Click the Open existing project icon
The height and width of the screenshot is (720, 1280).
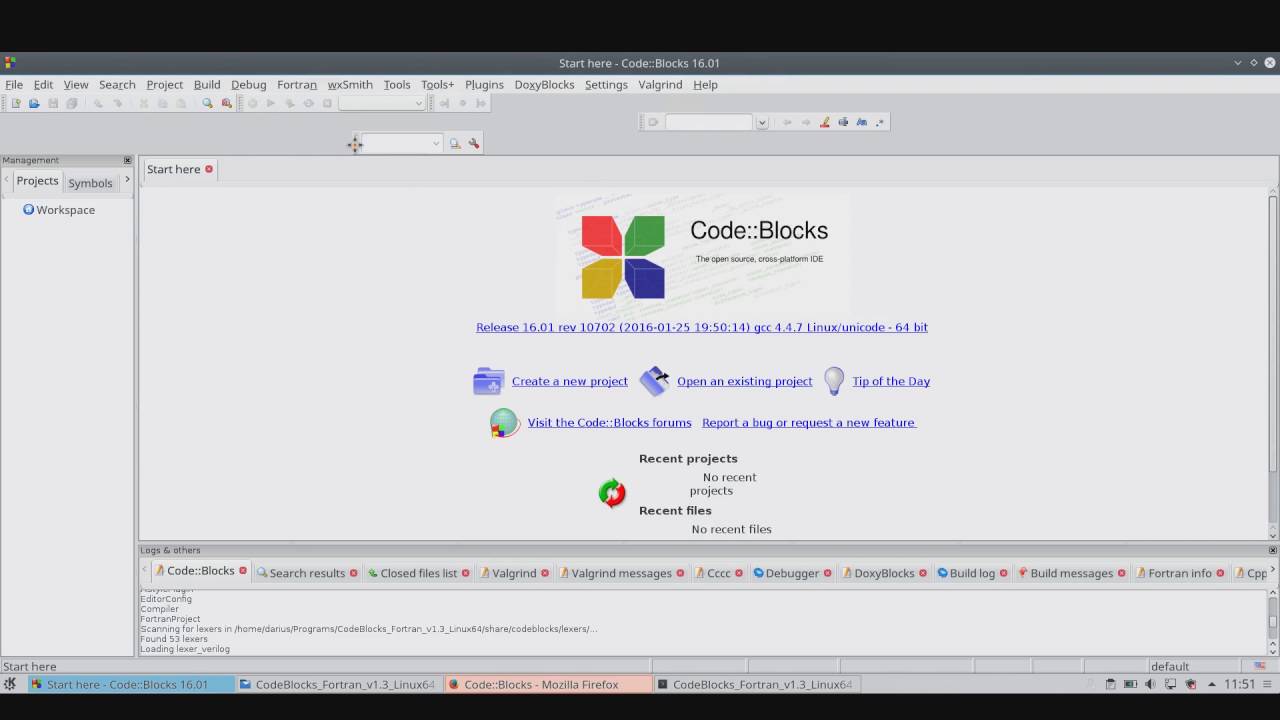coord(654,381)
